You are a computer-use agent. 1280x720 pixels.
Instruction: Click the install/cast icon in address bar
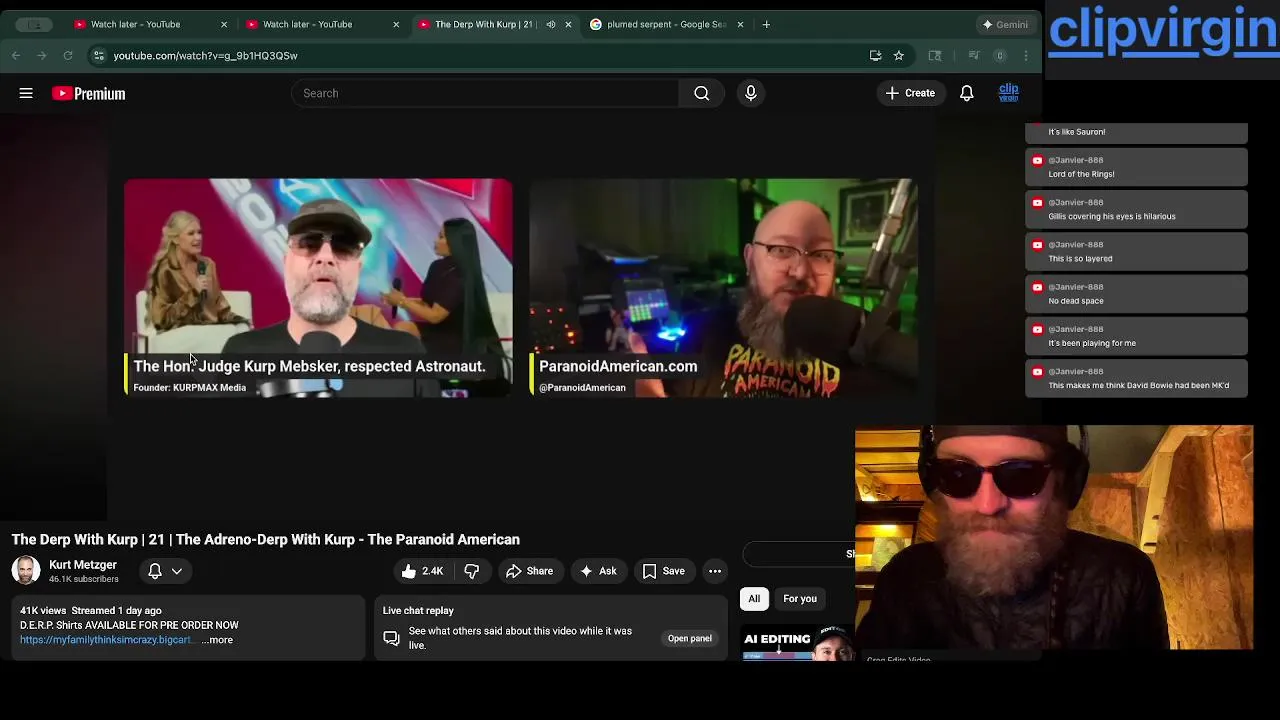[x=875, y=56]
